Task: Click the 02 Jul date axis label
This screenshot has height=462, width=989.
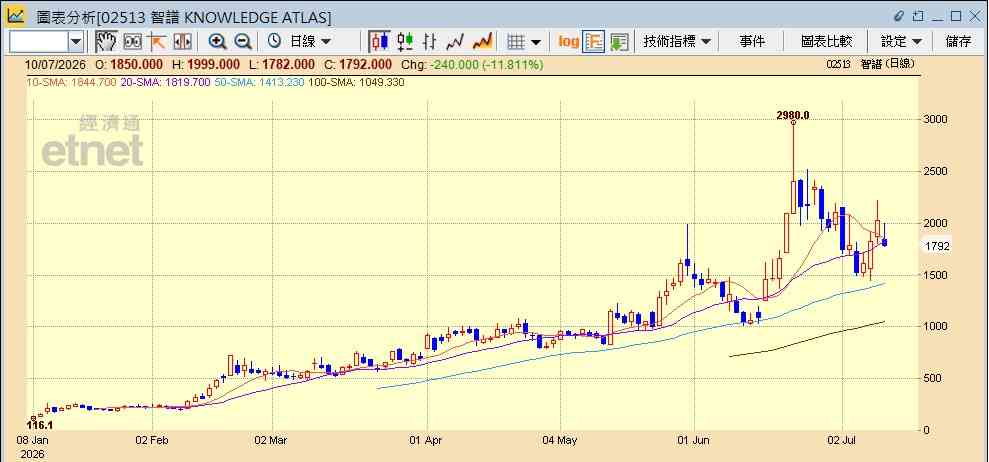Action: tap(843, 439)
